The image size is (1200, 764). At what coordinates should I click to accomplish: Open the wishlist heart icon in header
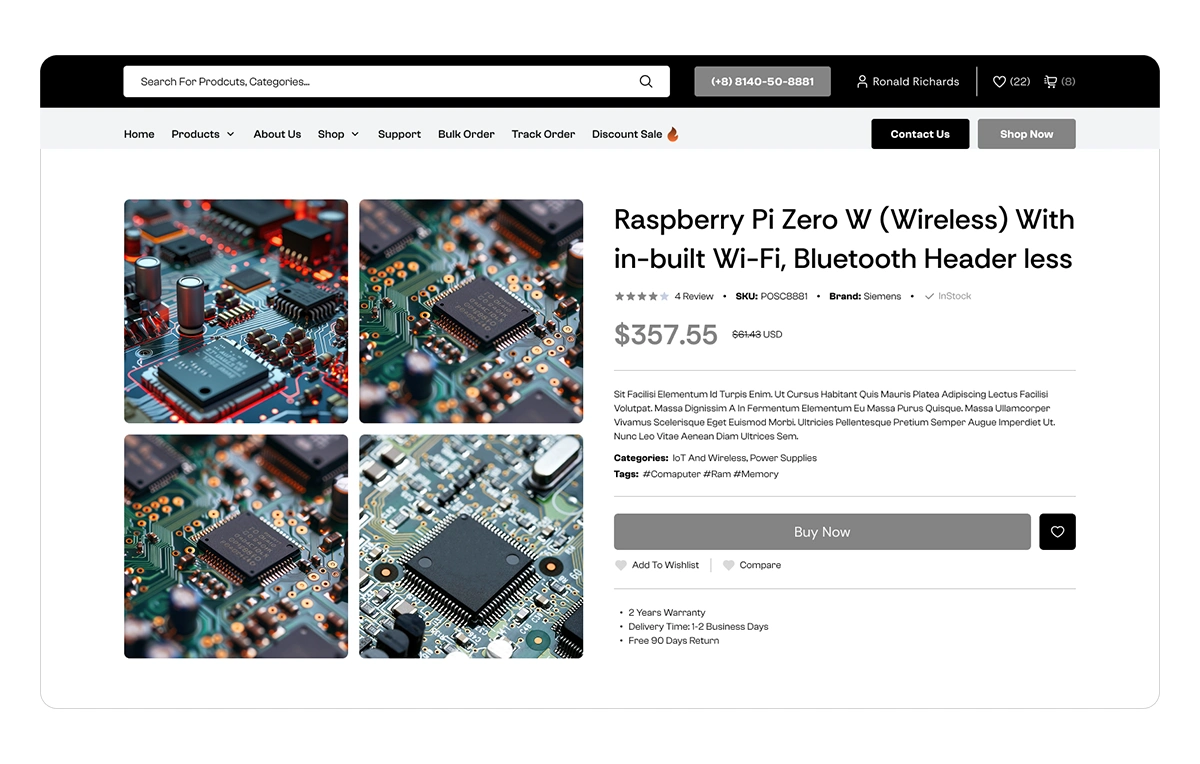pos(999,82)
